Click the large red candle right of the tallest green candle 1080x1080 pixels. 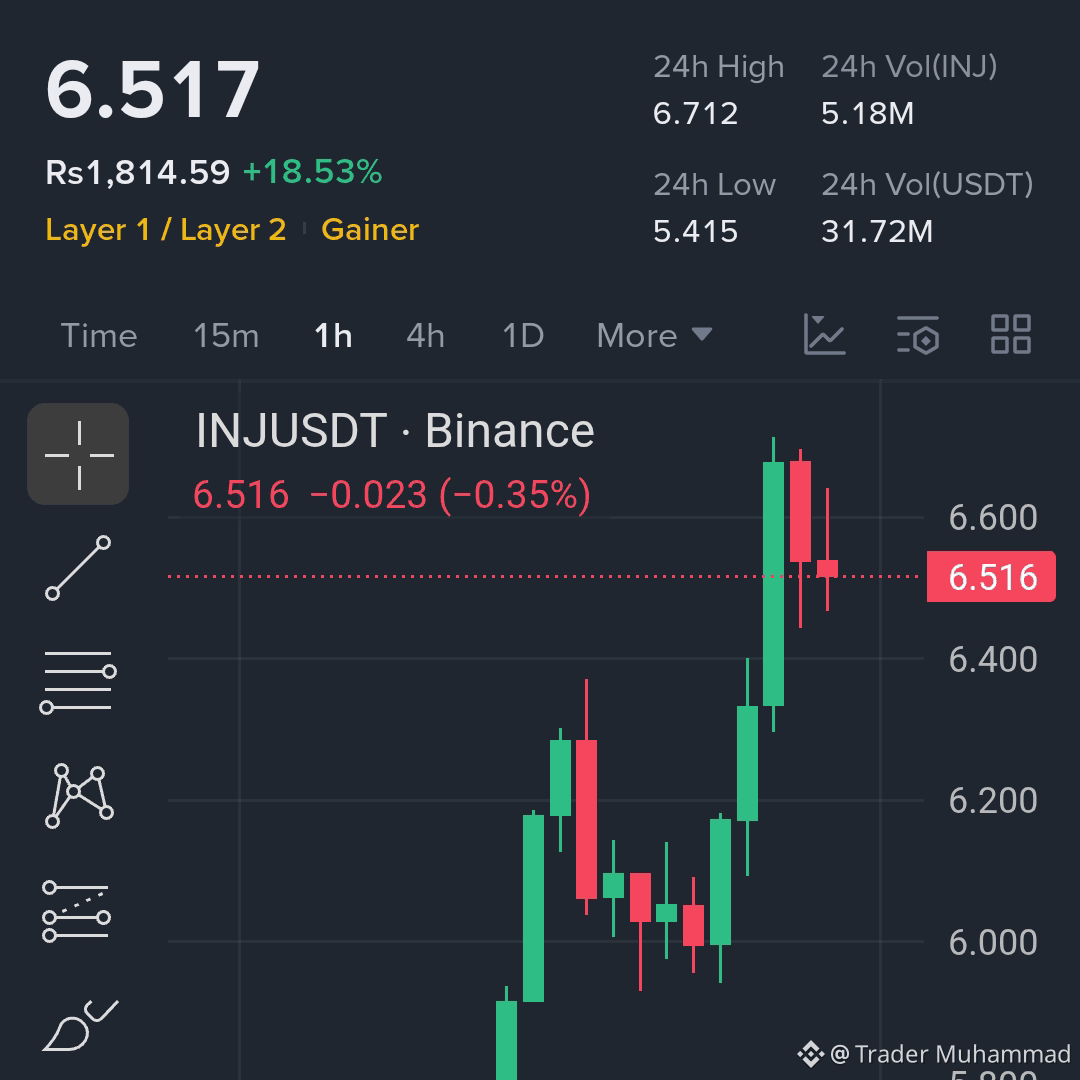point(800,512)
